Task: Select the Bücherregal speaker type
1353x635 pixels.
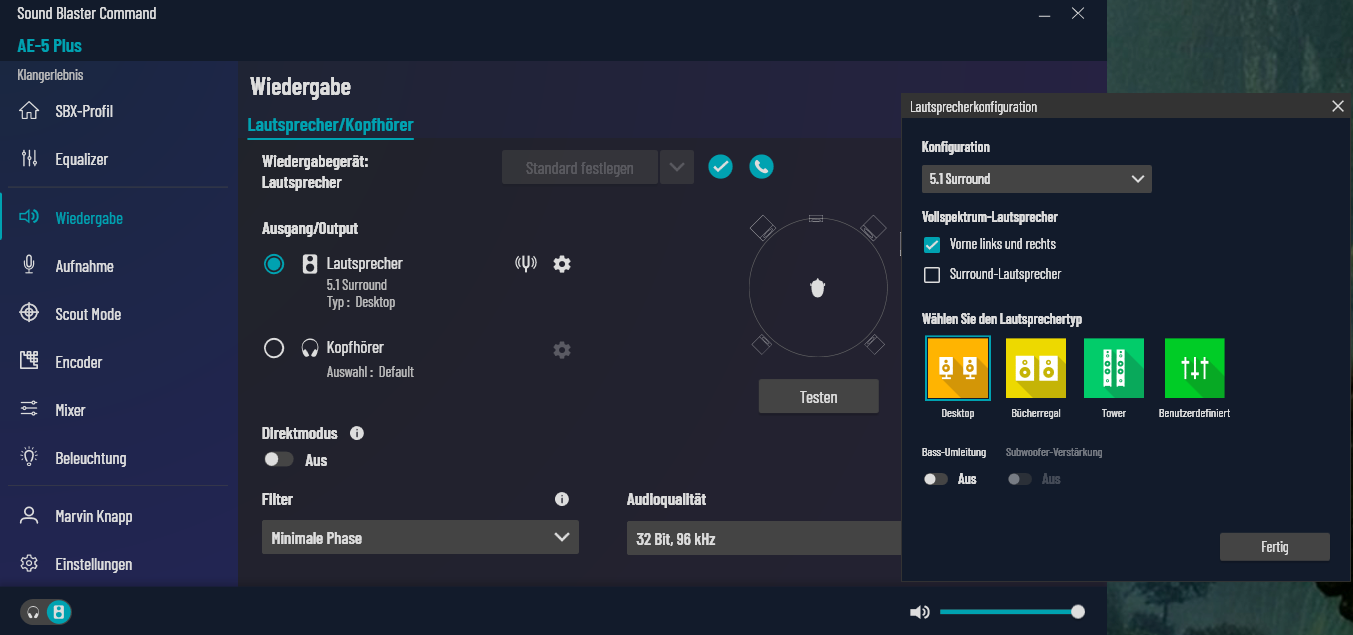Action: point(1035,368)
